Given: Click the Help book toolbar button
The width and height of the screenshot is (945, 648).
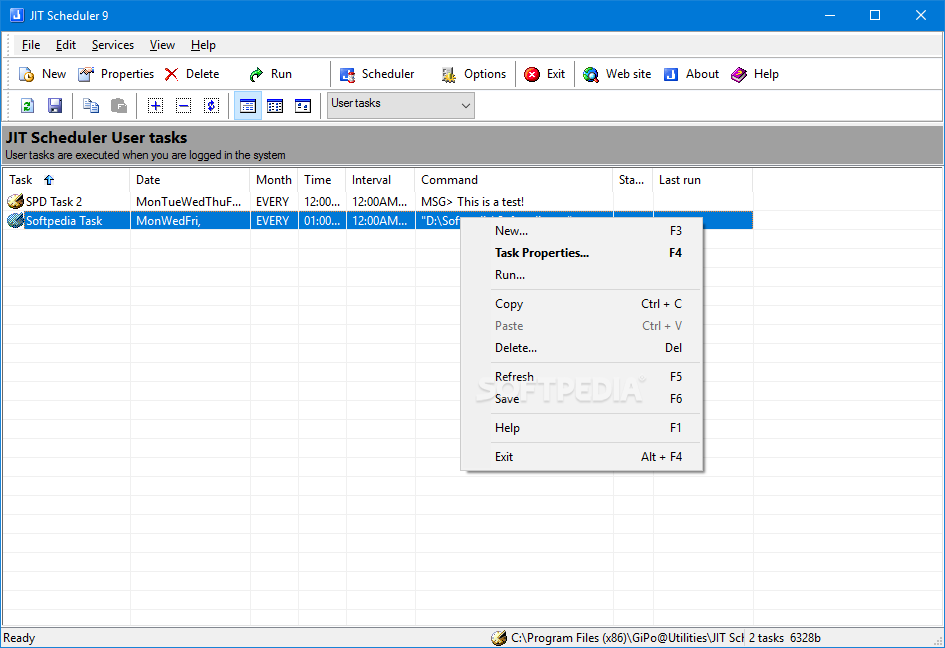Looking at the screenshot, I should 755,74.
